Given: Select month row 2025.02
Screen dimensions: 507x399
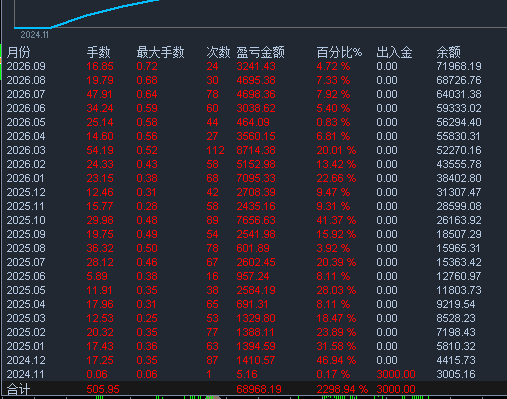Looking at the screenshot, I should click(x=253, y=332).
